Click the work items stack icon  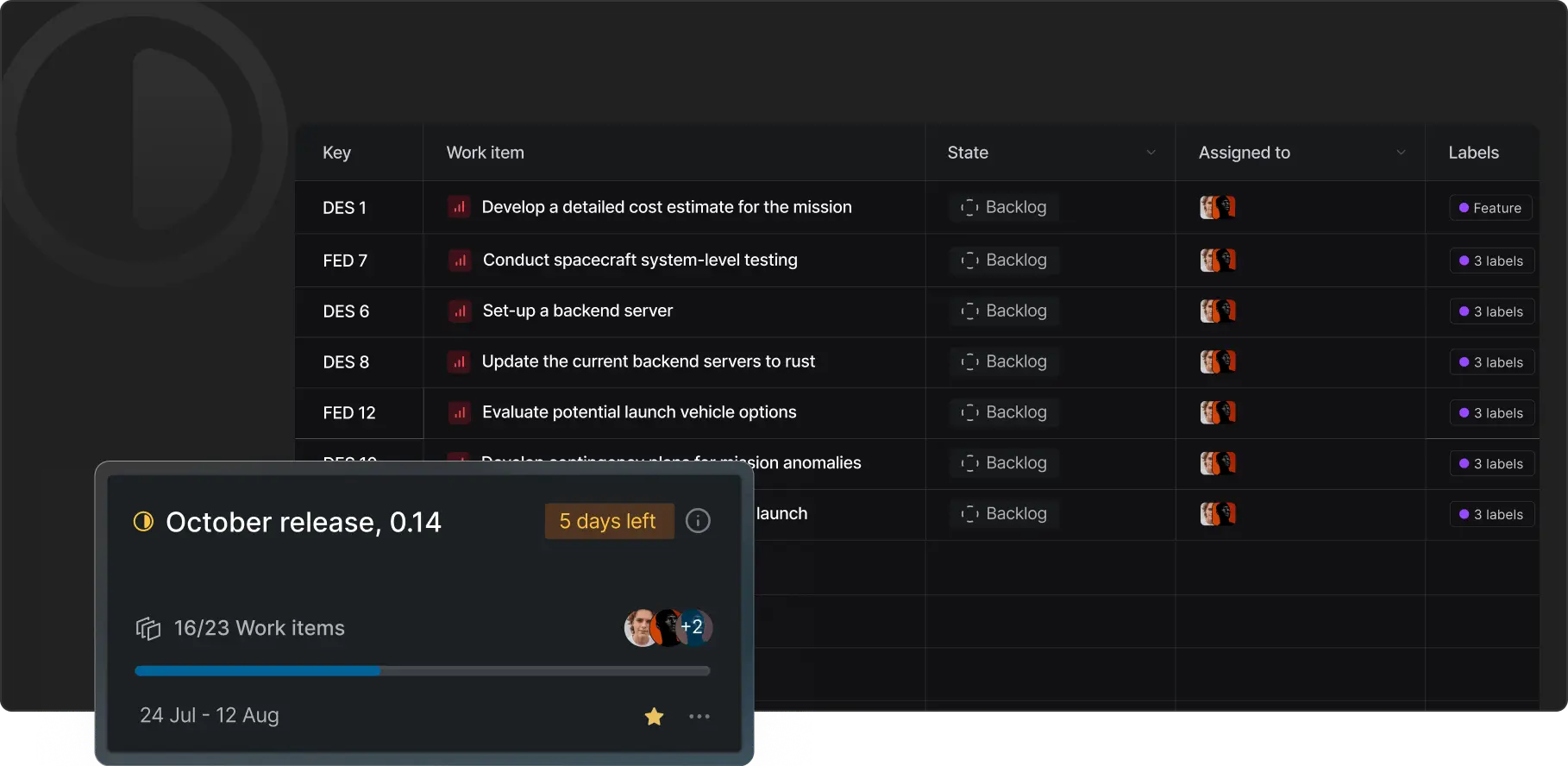coord(148,629)
